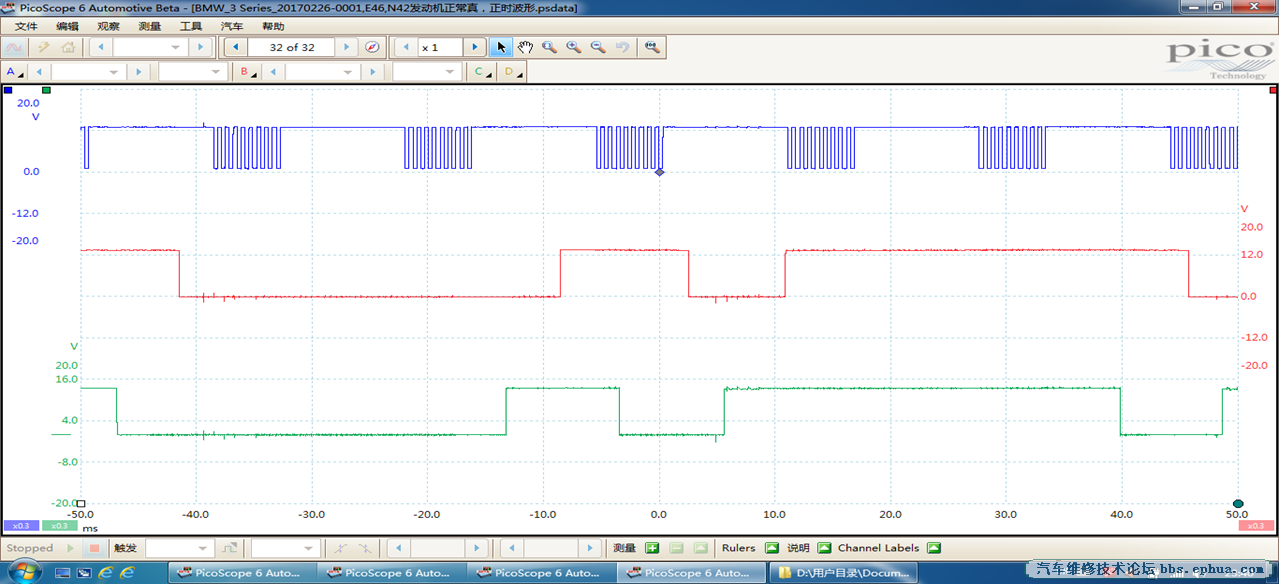Click the pink x0.3 scale button at right

coord(1257,525)
